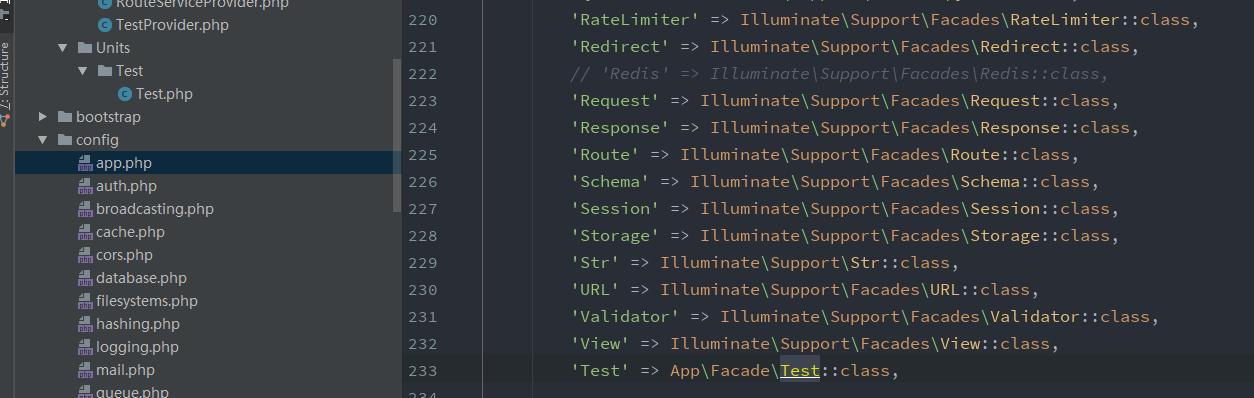Click the PHP icon beside mail.php

[x=87, y=370]
